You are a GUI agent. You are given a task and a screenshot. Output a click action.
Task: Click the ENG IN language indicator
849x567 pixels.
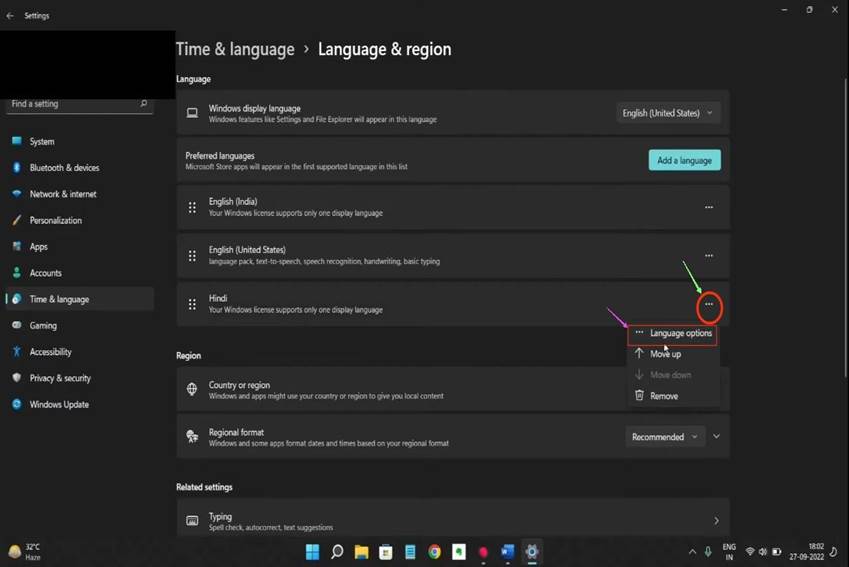729,552
